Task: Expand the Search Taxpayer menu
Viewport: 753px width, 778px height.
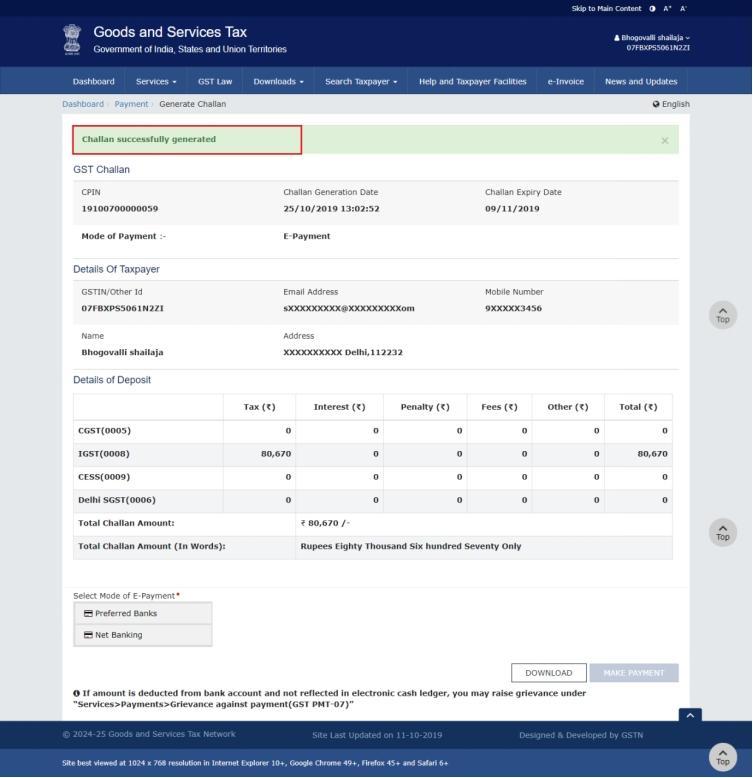Action: [x=361, y=81]
